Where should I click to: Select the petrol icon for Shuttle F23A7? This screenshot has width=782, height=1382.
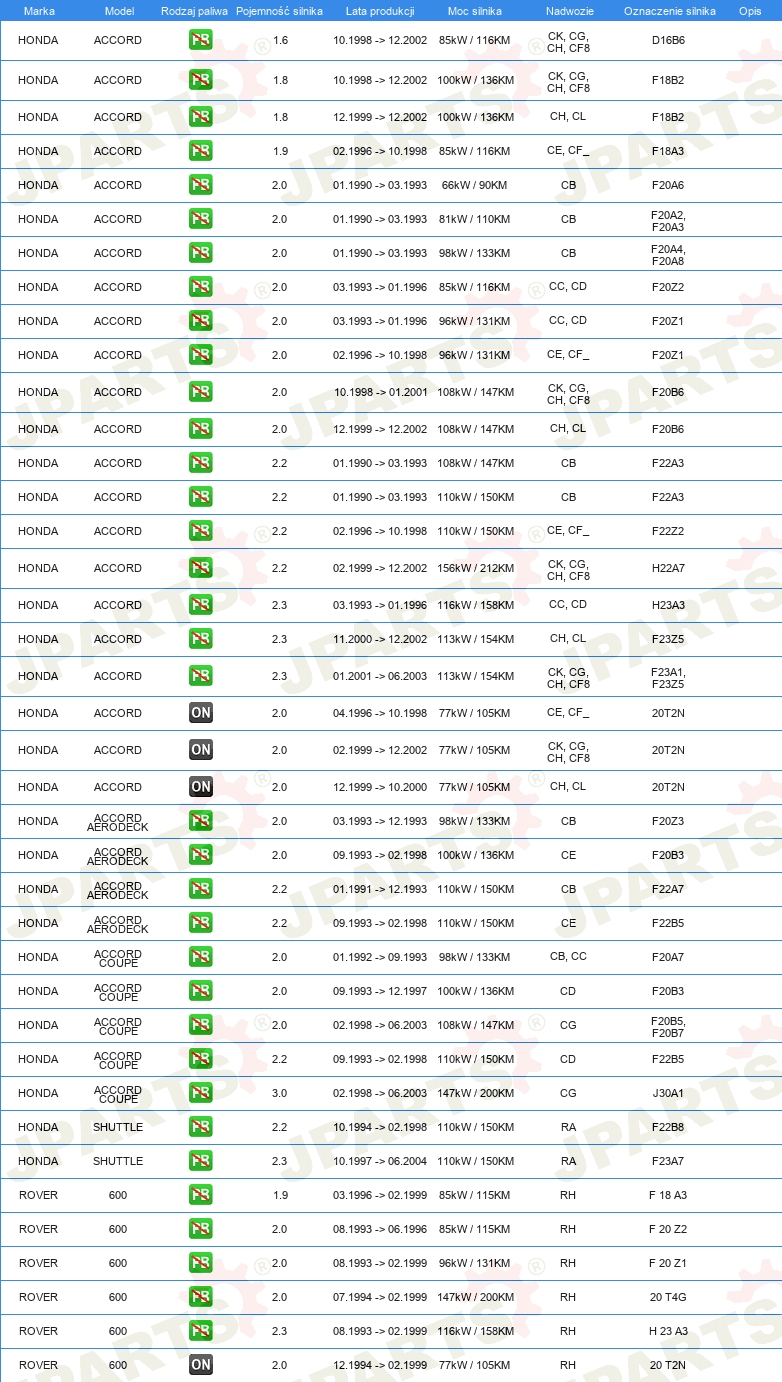pyautogui.click(x=201, y=1161)
